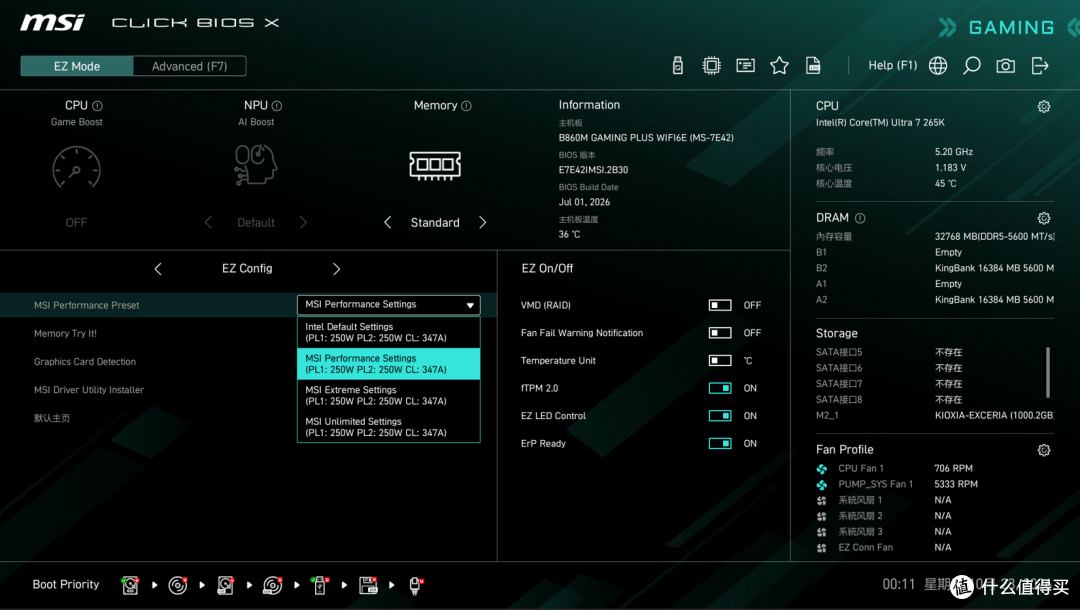Select sixth boot priority USB floppy icon
Viewport: 1080px width, 610px height.
coord(368,585)
